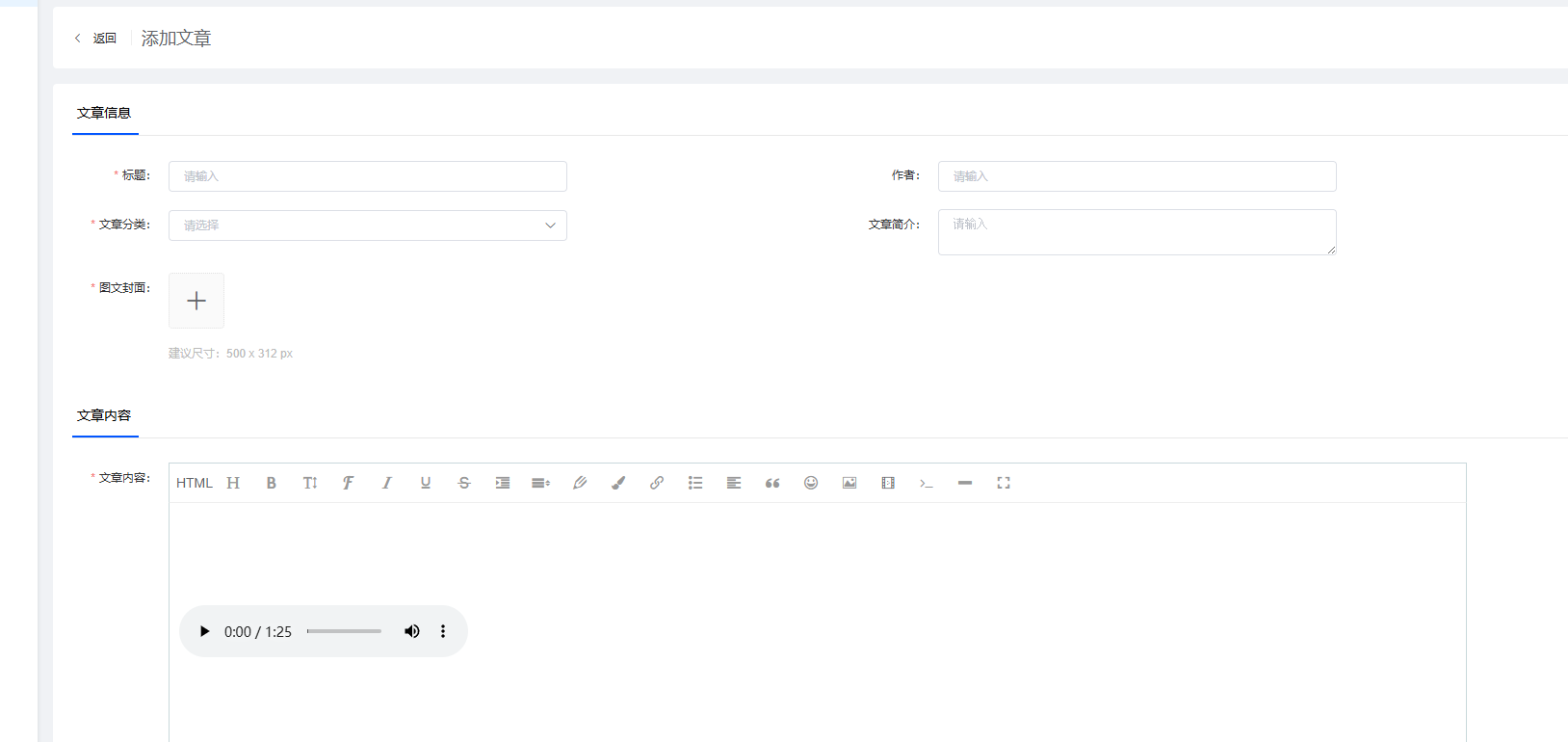Insert a horizontal divider line
The image size is (1568, 742).
coord(965,483)
